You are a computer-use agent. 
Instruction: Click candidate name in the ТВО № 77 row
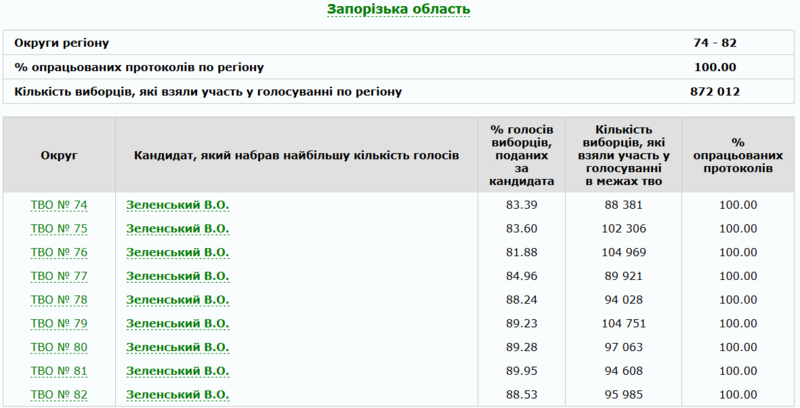177,276
